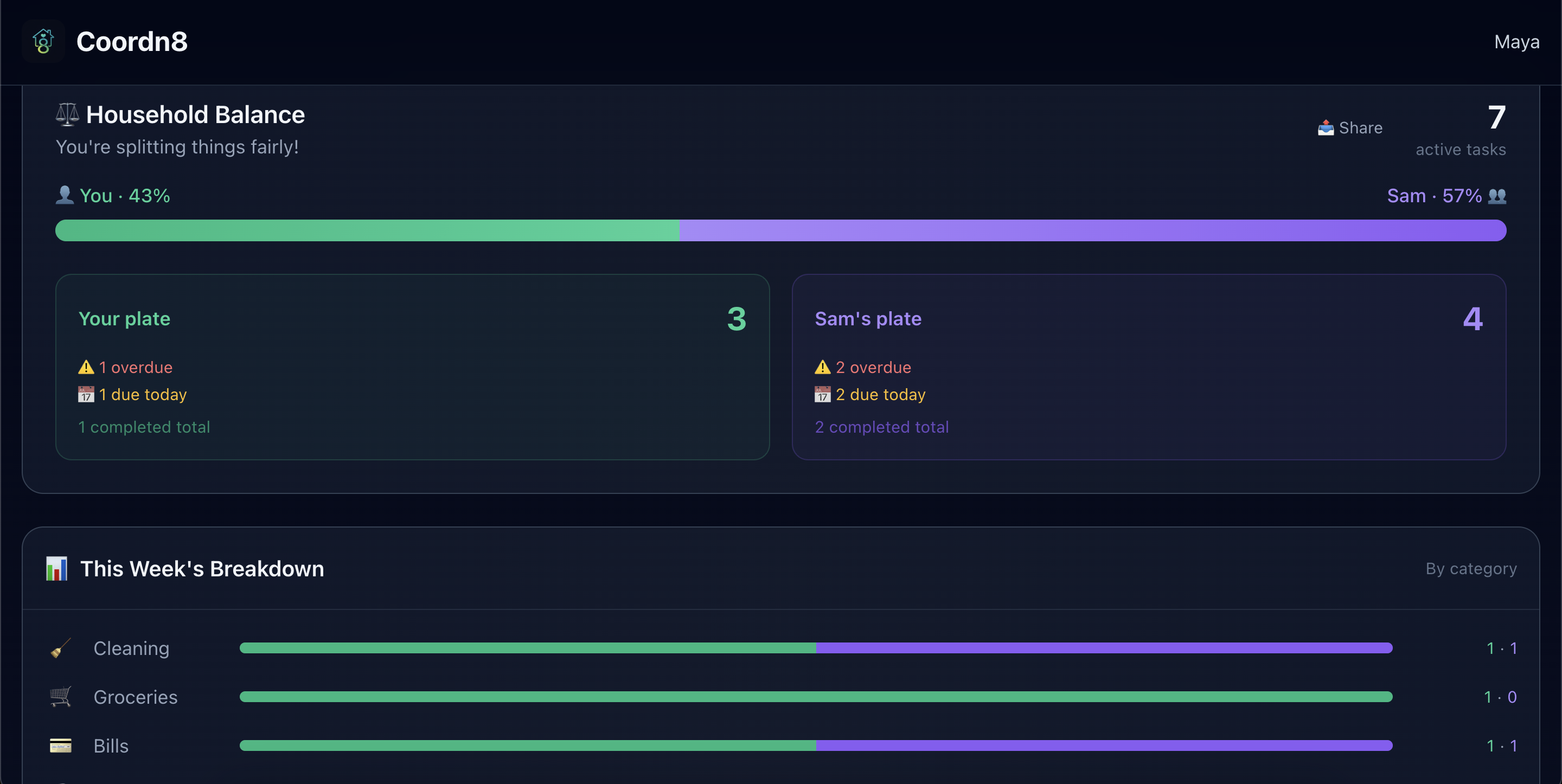Click the Cleaning split progress bar
1562x784 pixels.
point(816,648)
